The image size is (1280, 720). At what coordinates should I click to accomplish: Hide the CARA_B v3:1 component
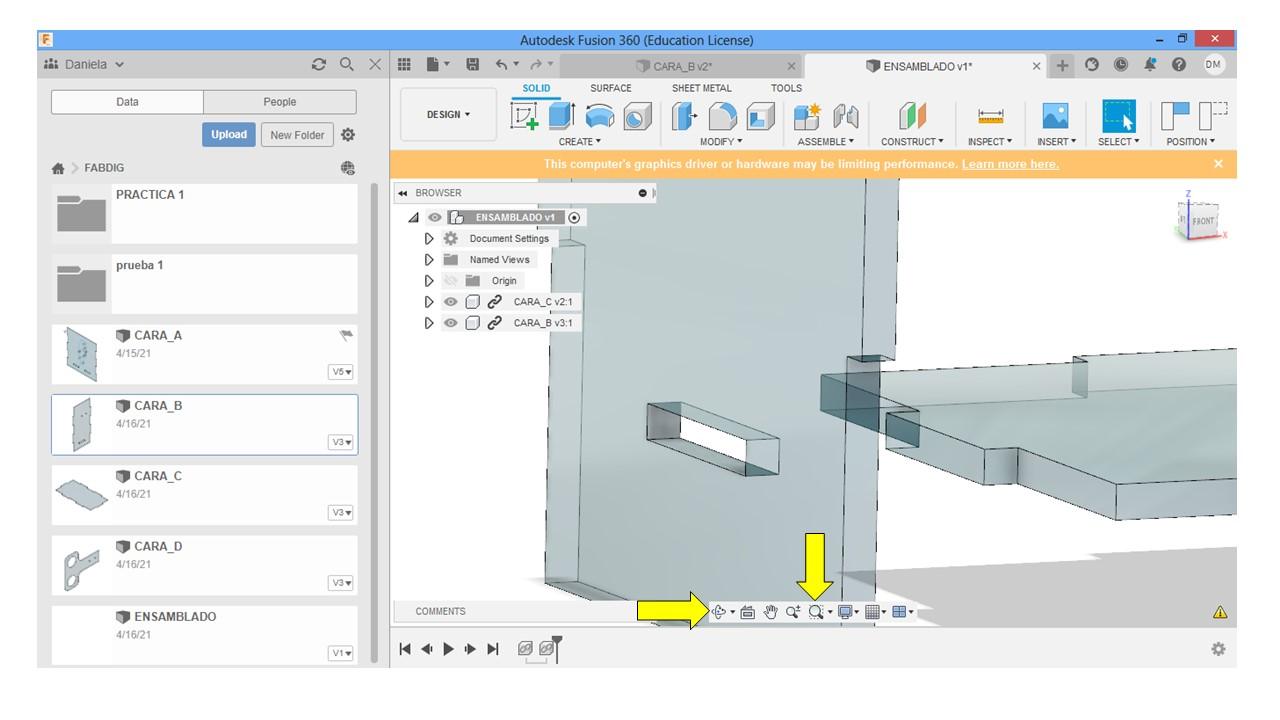pyautogui.click(x=450, y=323)
